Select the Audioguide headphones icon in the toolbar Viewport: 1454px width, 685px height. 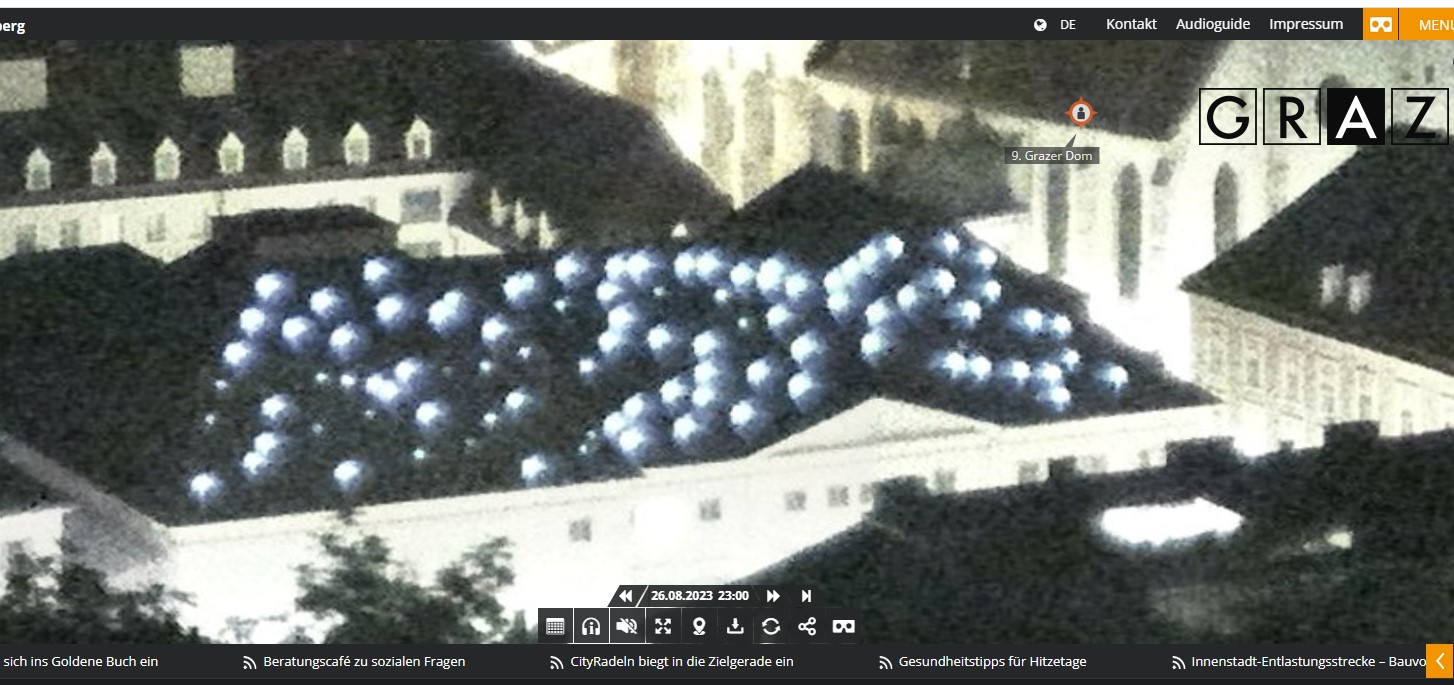tap(590, 626)
